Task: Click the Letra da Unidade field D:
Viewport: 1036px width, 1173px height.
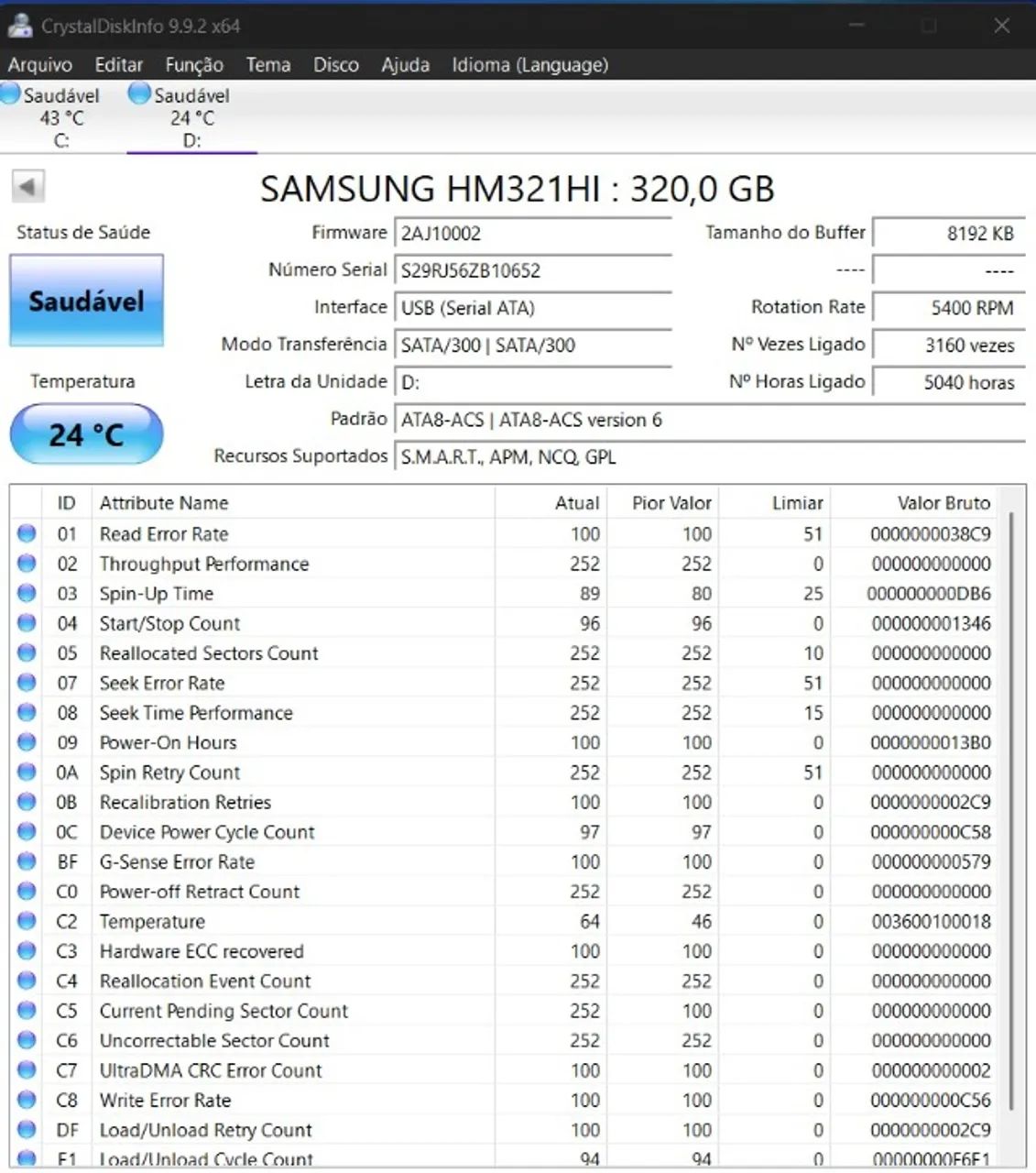Action: (533, 382)
